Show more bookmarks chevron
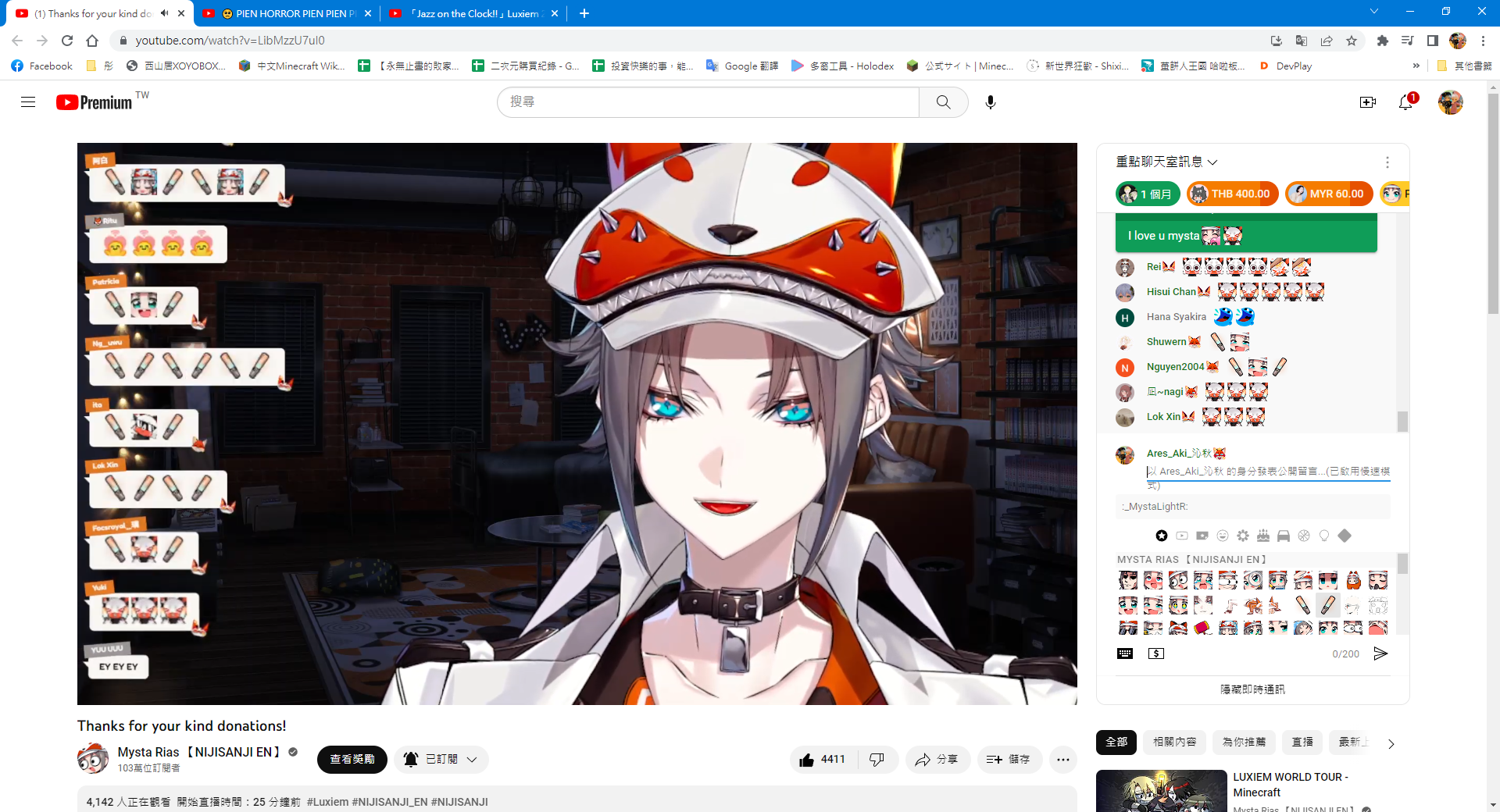The image size is (1500, 812). 1416,66
